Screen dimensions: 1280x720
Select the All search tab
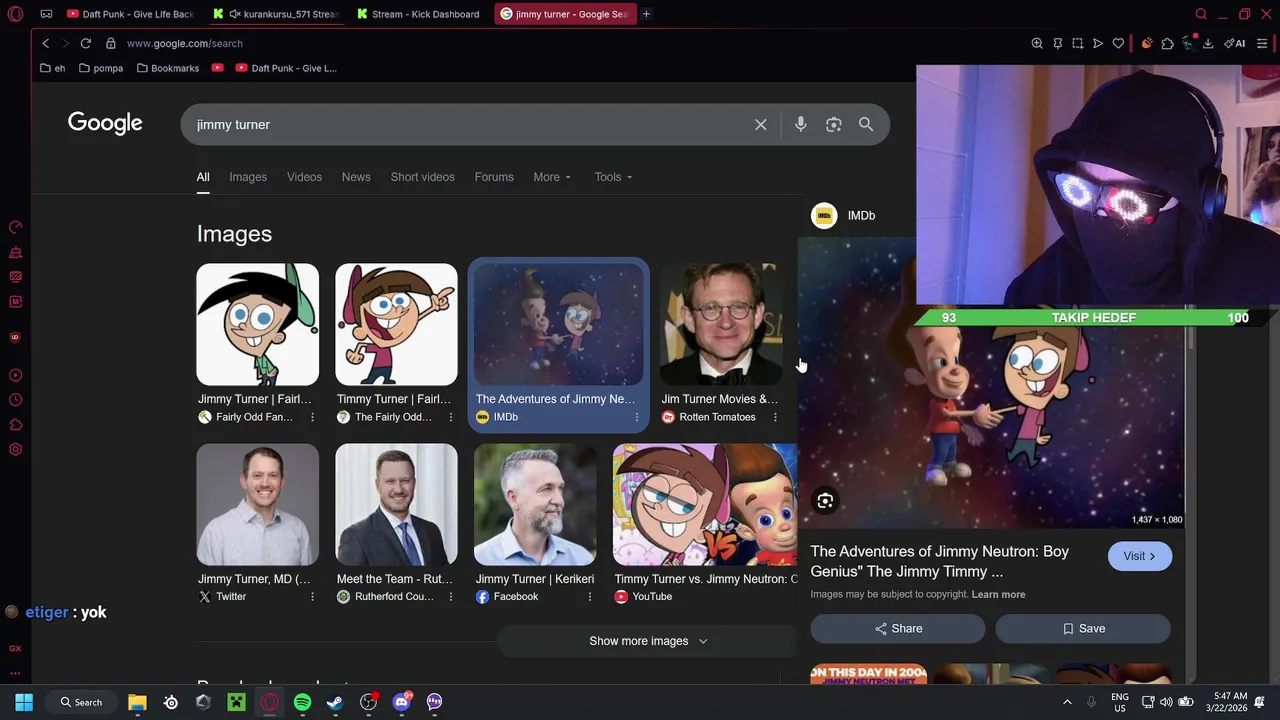[x=203, y=177]
